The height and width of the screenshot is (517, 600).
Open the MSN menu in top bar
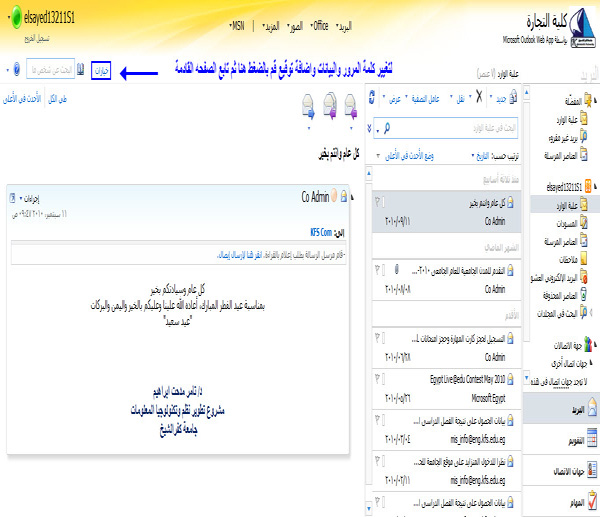236,22
